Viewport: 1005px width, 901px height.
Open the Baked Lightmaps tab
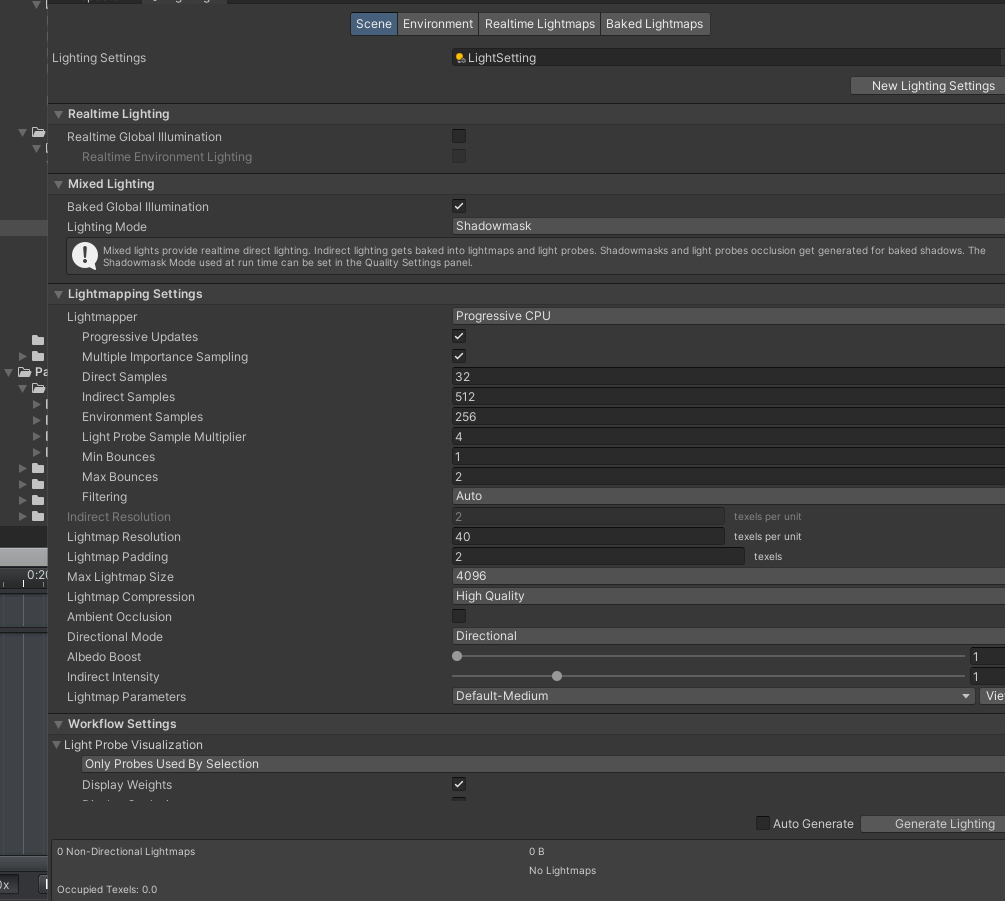[655, 24]
